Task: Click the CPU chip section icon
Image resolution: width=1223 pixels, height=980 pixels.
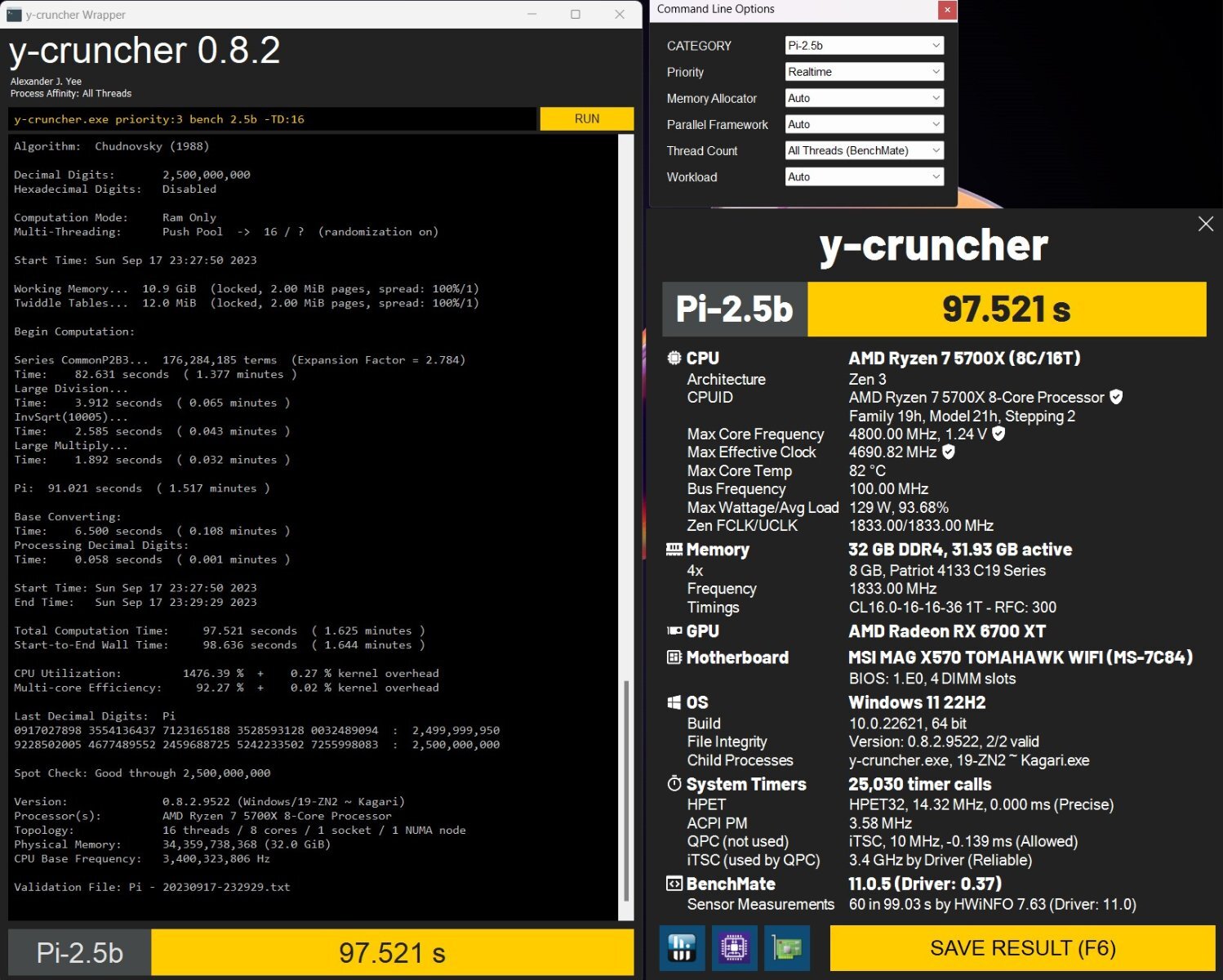Action: [x=674, y=358]
